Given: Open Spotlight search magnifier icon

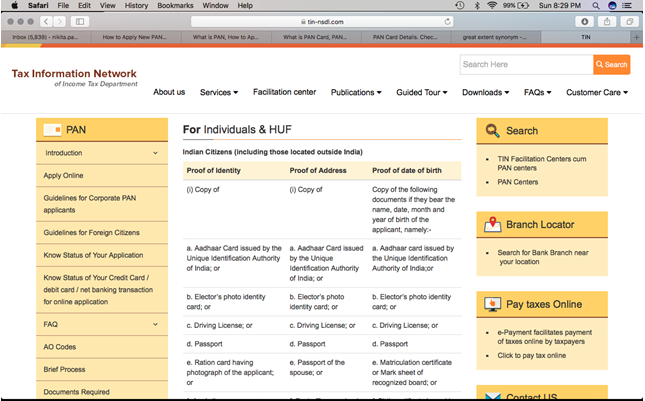Looking at the screenshot, I should tap(596, 5).
